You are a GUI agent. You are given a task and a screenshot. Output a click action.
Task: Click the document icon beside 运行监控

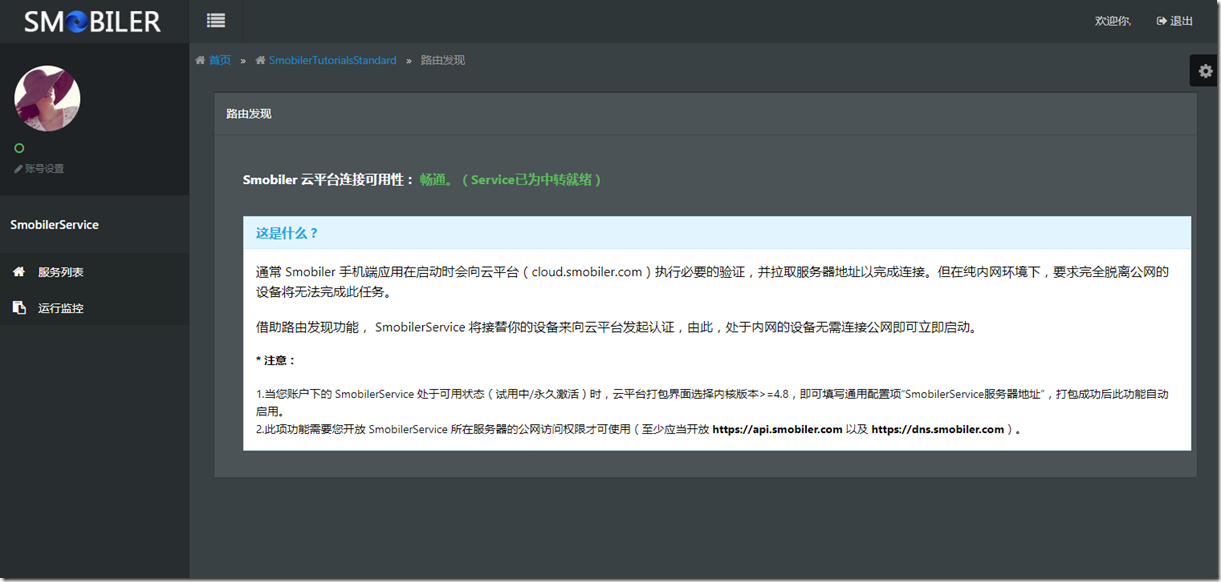(19, 308)
